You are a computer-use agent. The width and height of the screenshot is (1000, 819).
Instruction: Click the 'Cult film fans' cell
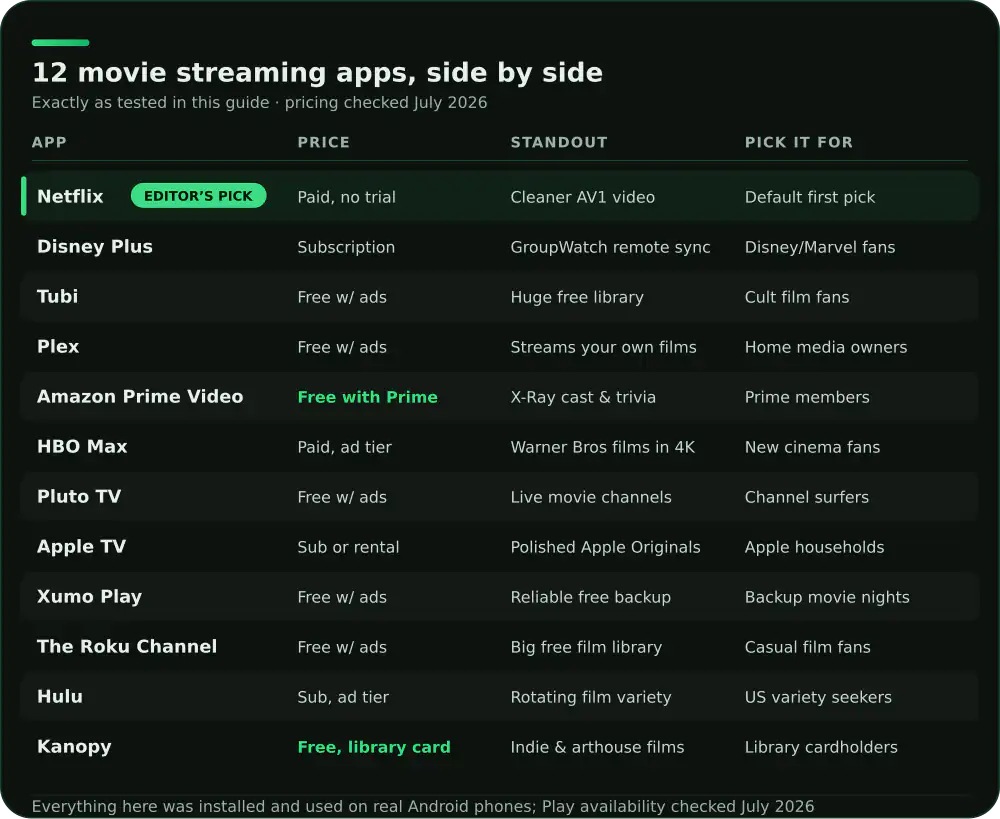coord(797,297)
